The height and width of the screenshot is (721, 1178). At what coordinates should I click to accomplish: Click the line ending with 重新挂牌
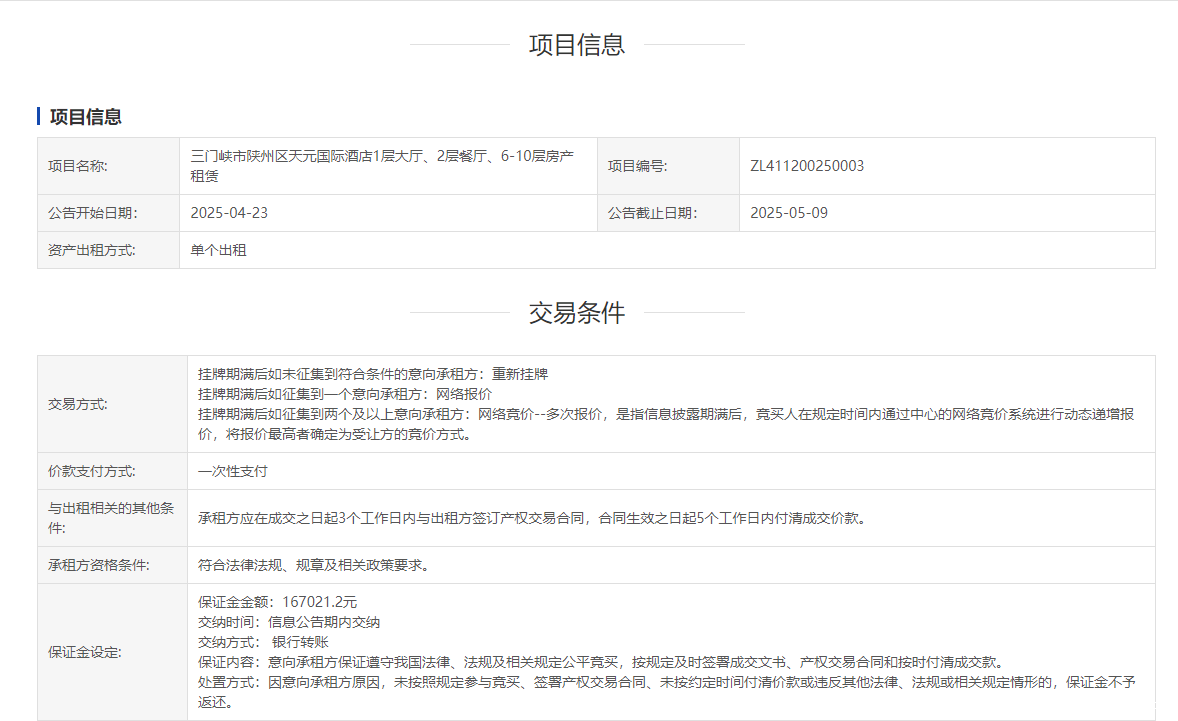[x=373, y=374]
